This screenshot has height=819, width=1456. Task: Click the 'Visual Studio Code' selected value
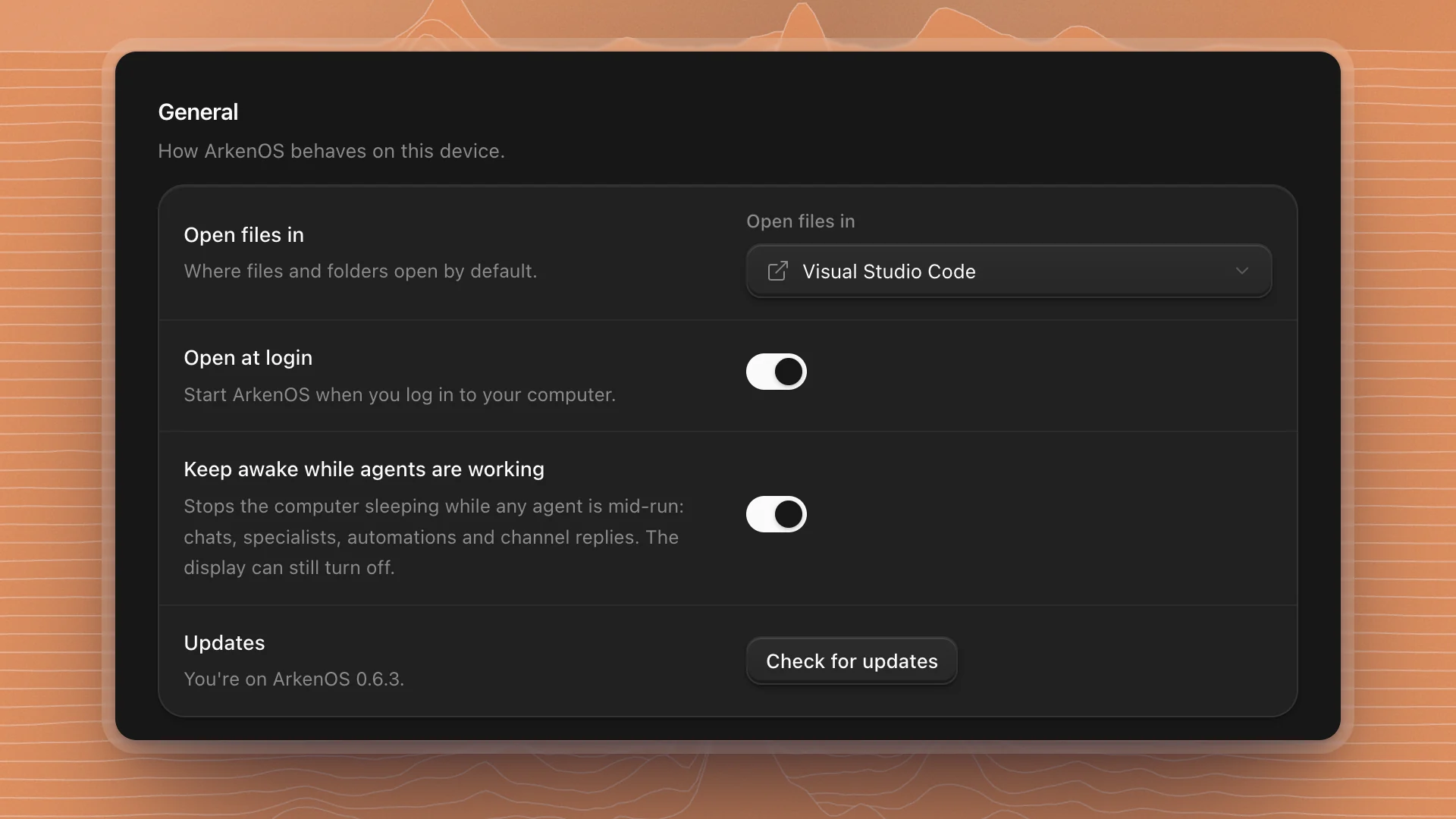(889, 271)
